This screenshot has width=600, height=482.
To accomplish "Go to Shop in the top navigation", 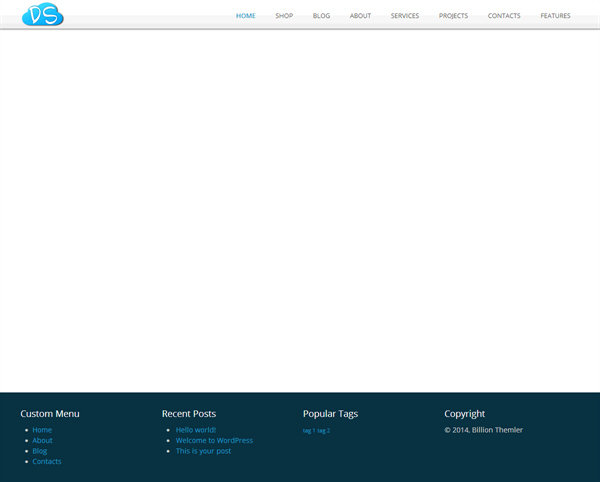I will pyautogui.click(x=284, y=16).
